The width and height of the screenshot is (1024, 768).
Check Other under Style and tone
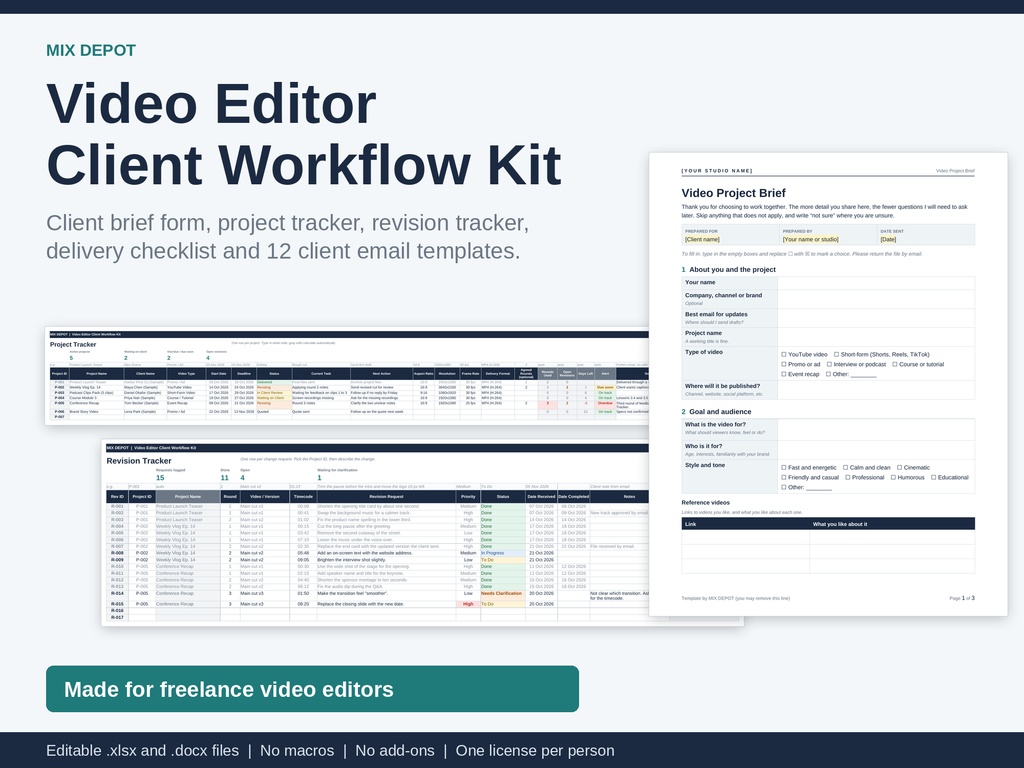pyautogui.click(x=784, y=487)
